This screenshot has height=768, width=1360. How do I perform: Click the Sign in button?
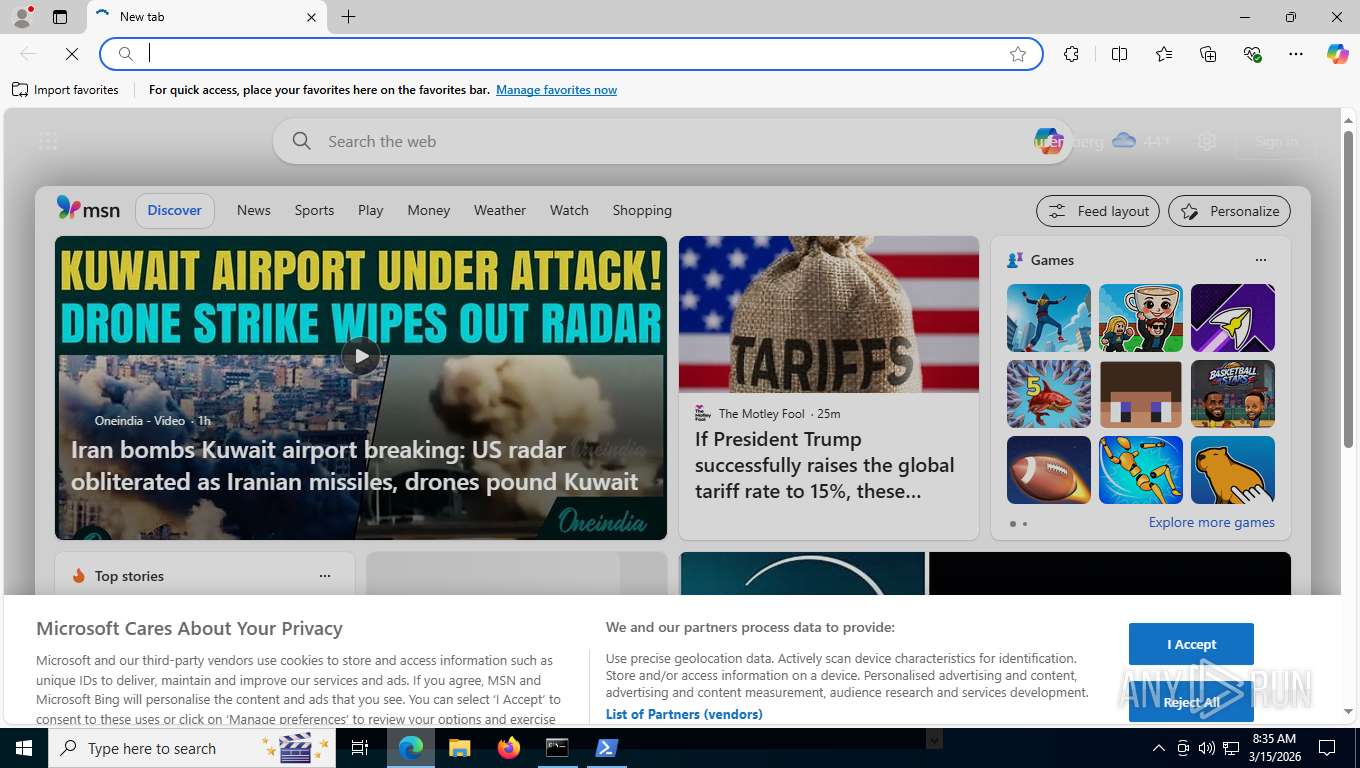tap(1276, 141)
